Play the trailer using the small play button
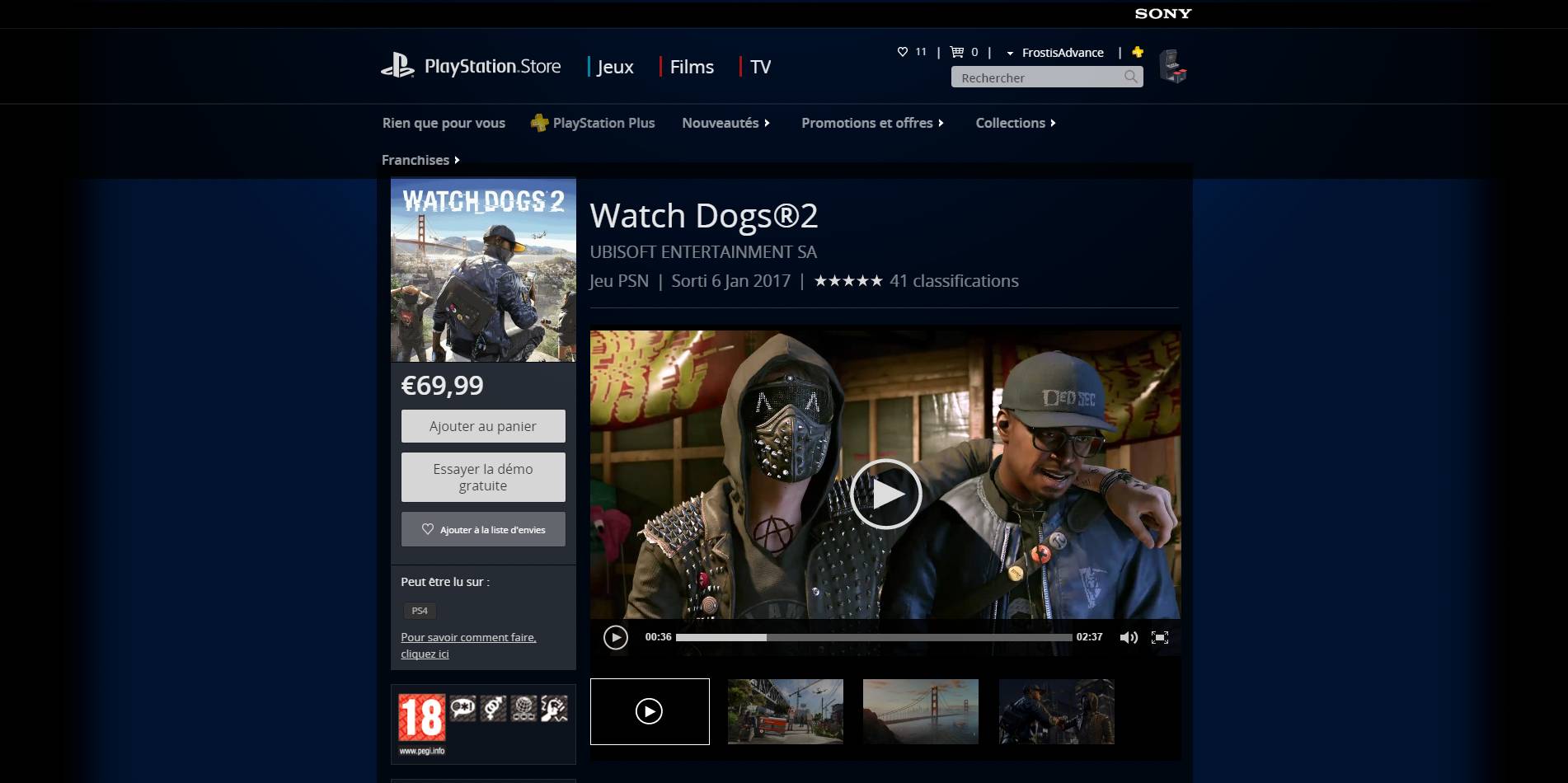1568x783 pixels. (x=615, y=637)
